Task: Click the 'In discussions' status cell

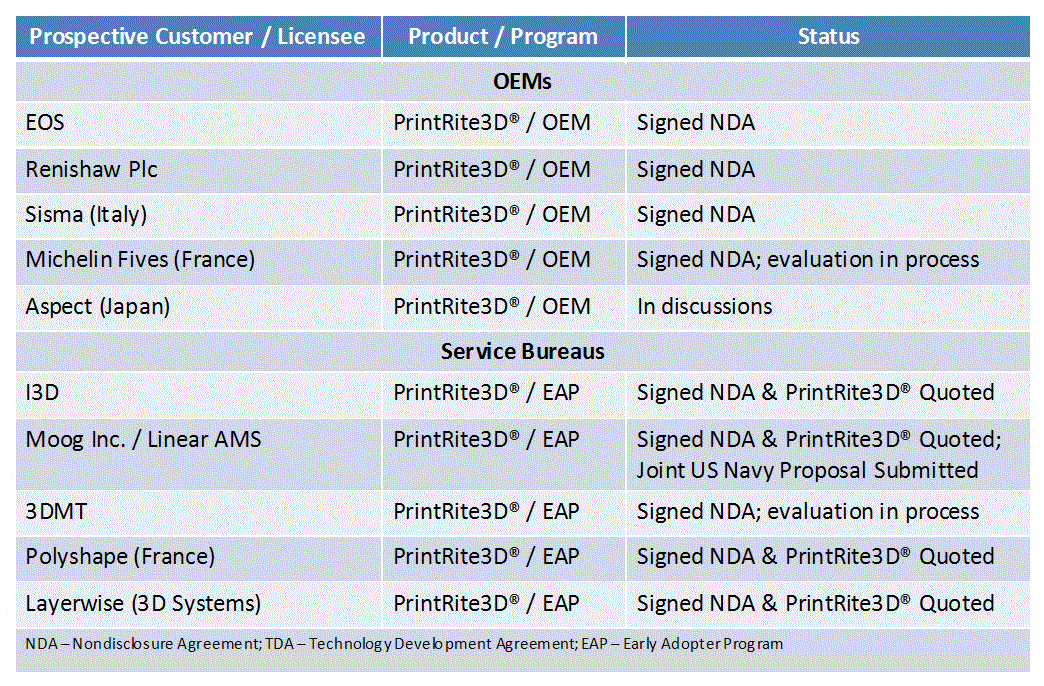Action: [x=704, y=306]
